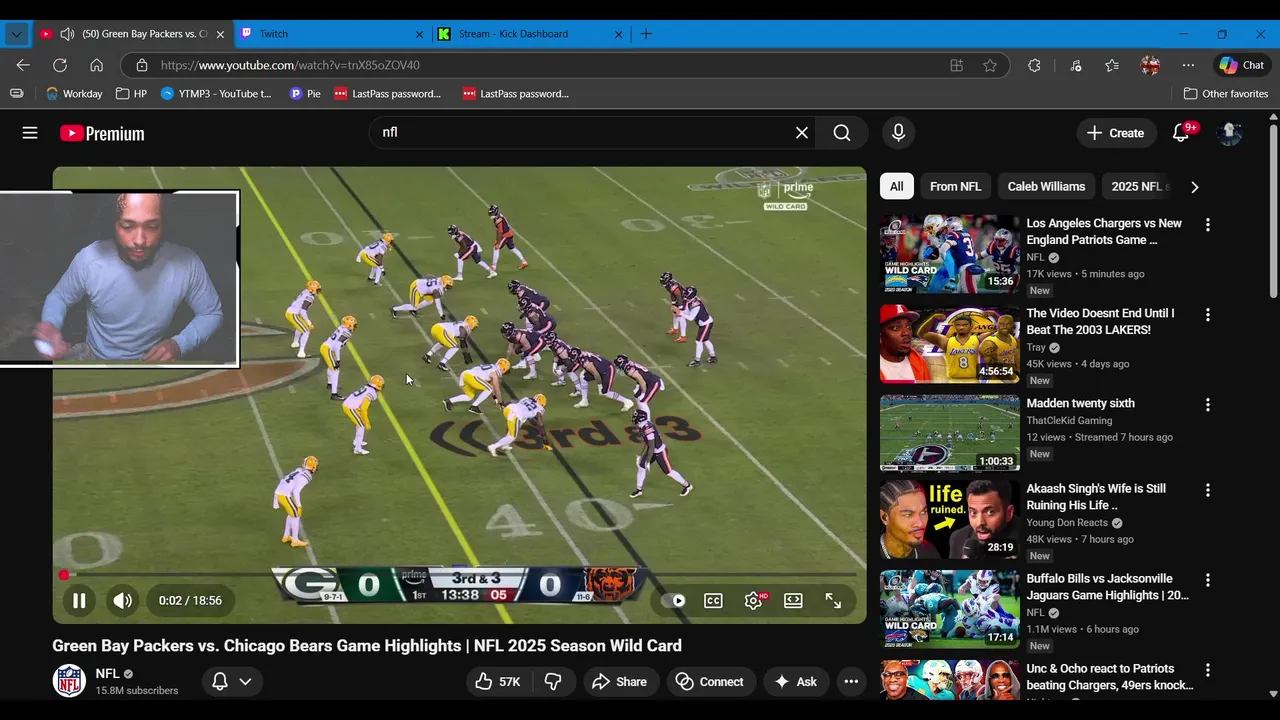Open player settings gear

(x=754, y=601)
